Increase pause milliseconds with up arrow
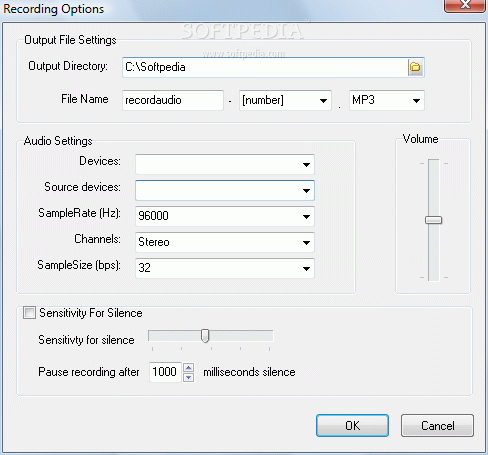This screenshot has width=488, height=455. (189, 368)
